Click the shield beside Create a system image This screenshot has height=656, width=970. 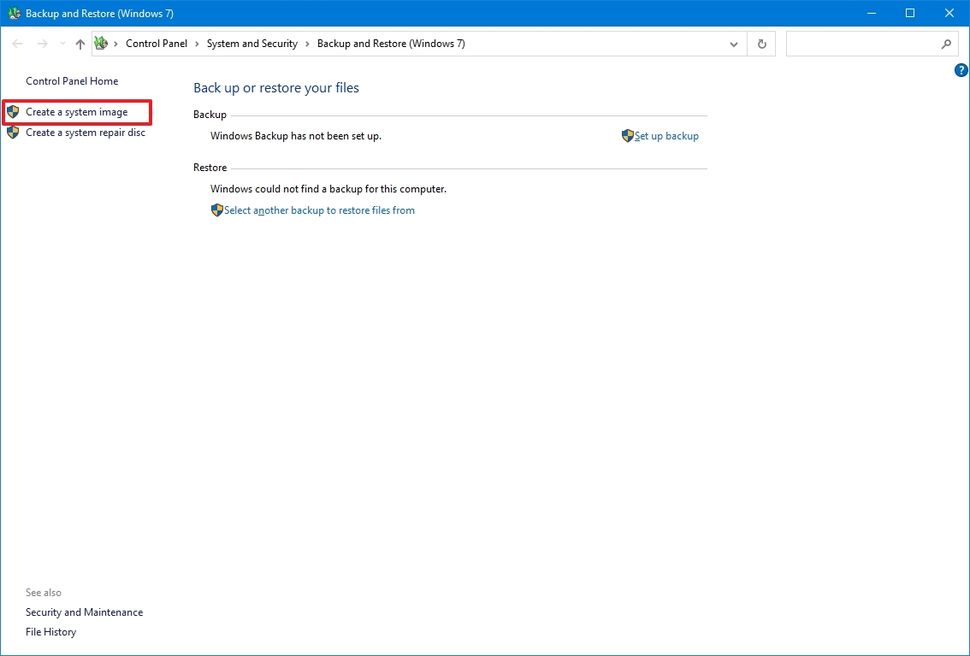coord(13,111)
